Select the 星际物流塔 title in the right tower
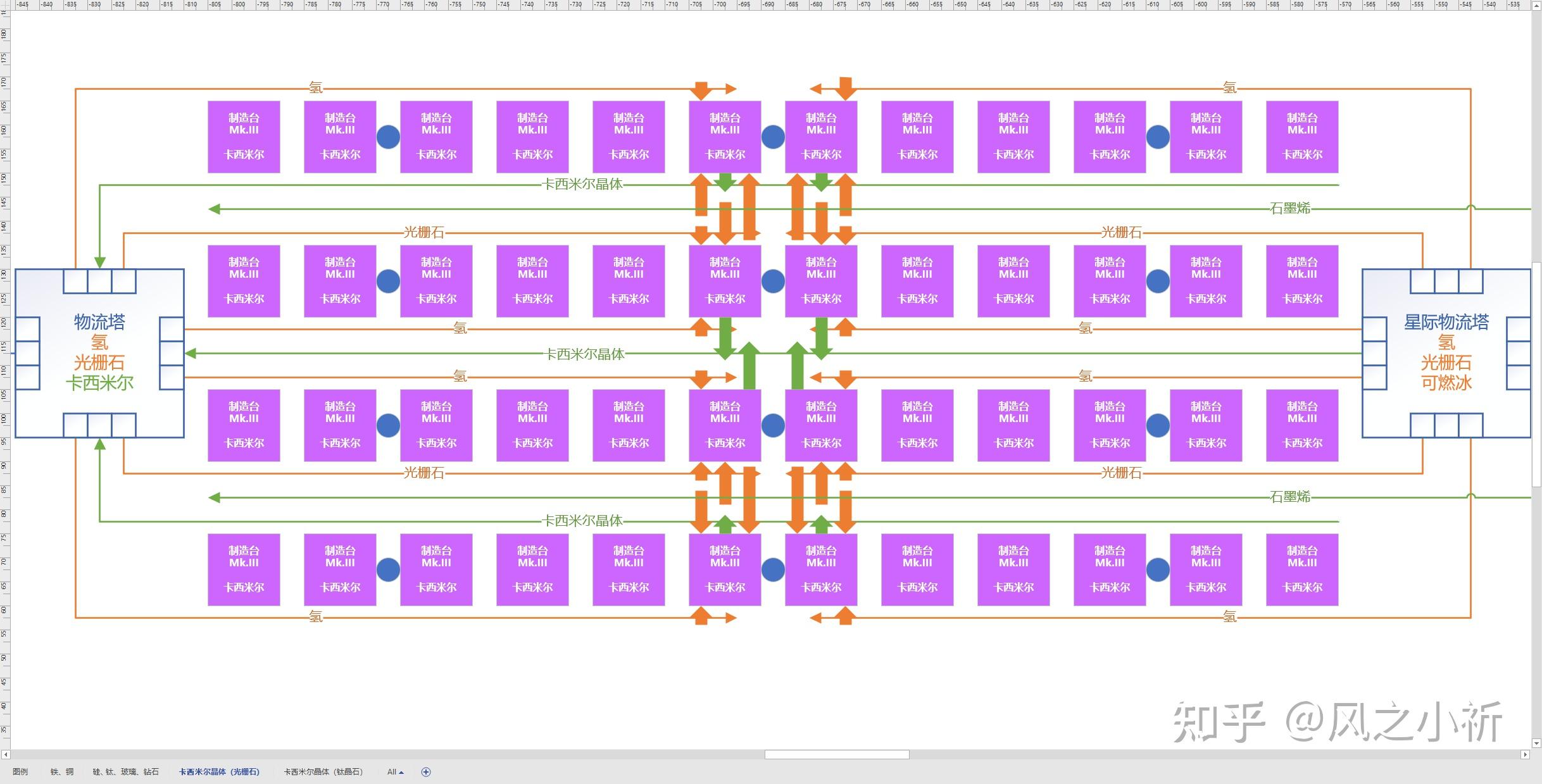The width and height of the screenshot is (1542, 784). point(1446,322)
